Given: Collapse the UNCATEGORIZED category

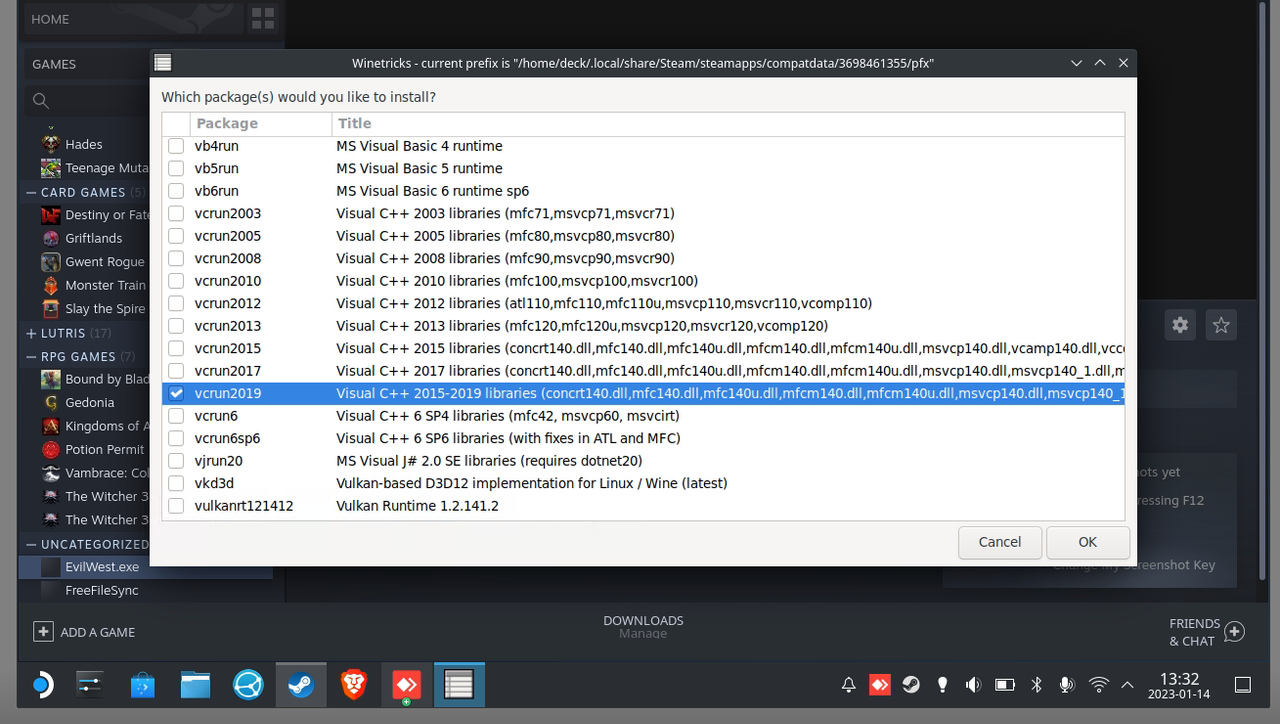Looking at the screenshot, I should [31, 544].
